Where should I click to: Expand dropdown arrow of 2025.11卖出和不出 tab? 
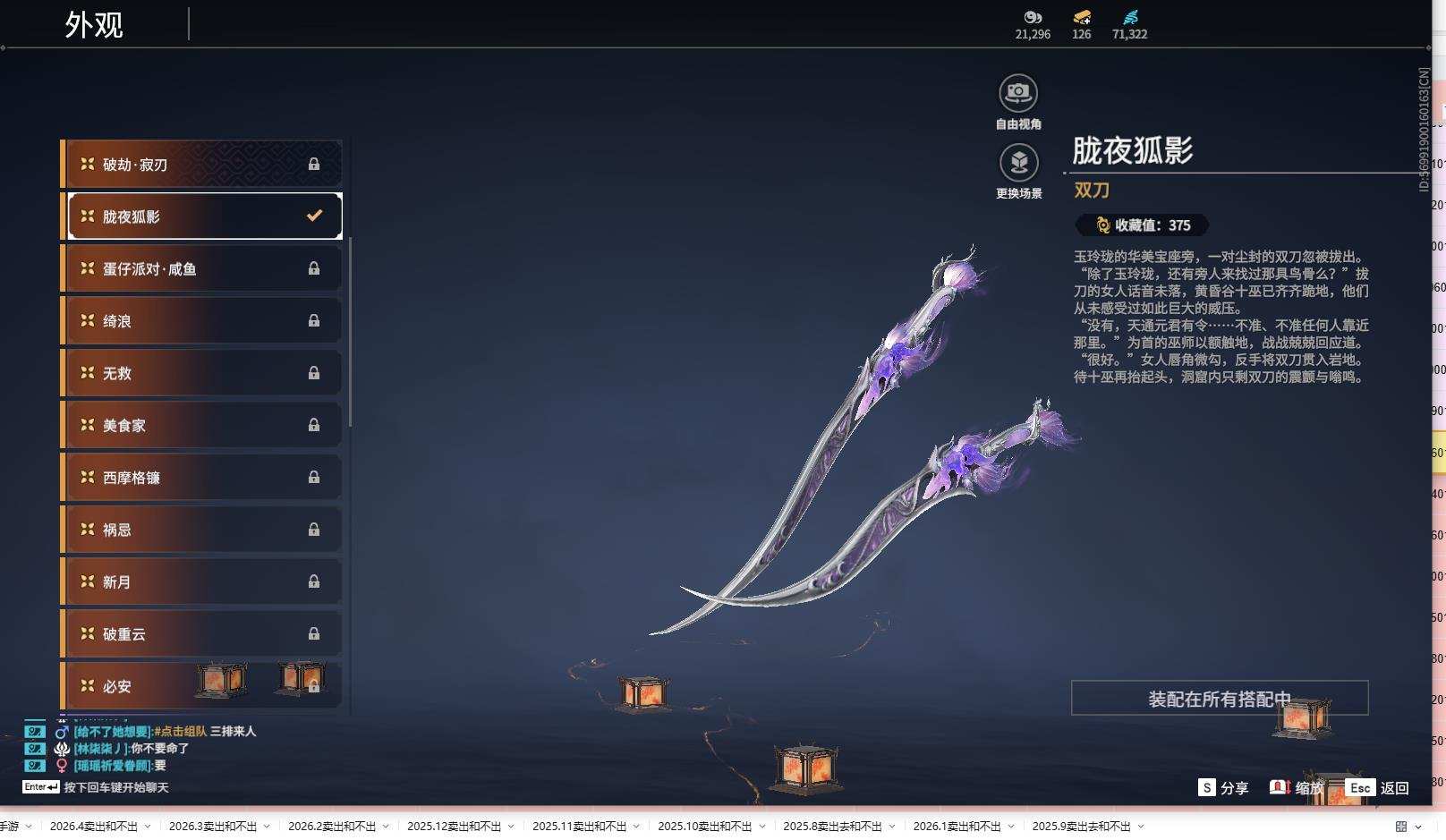[636, 827]
